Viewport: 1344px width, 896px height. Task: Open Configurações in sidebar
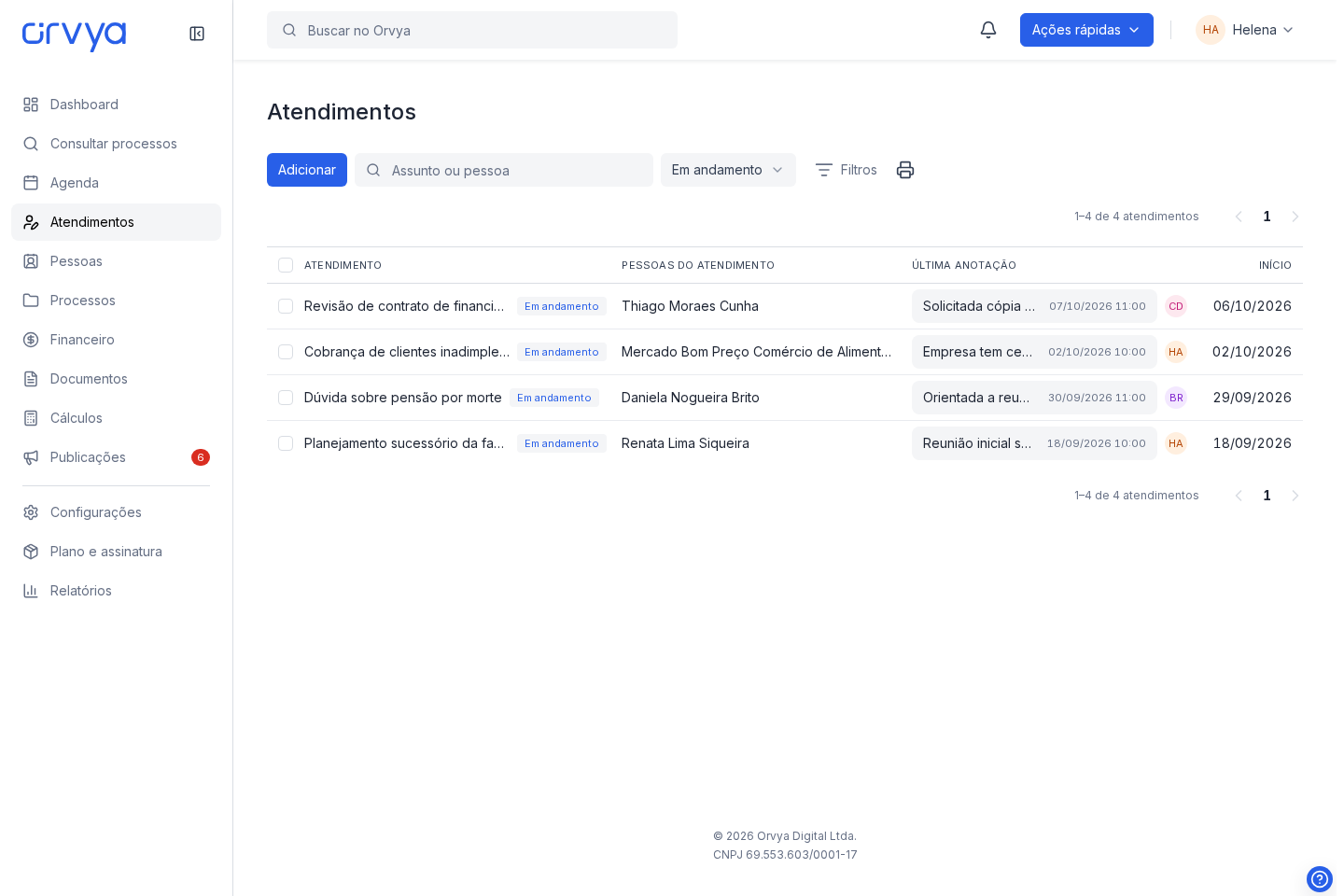(116, 512)
